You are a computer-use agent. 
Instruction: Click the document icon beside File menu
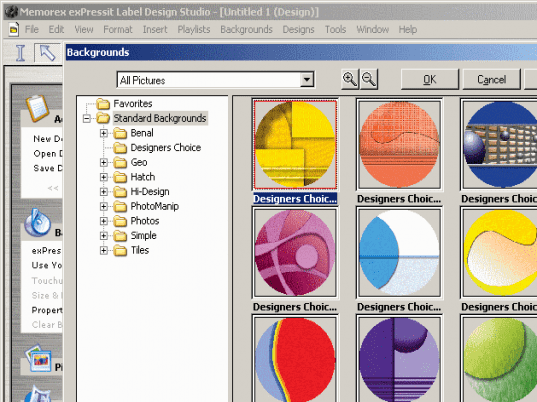[14, 29]
